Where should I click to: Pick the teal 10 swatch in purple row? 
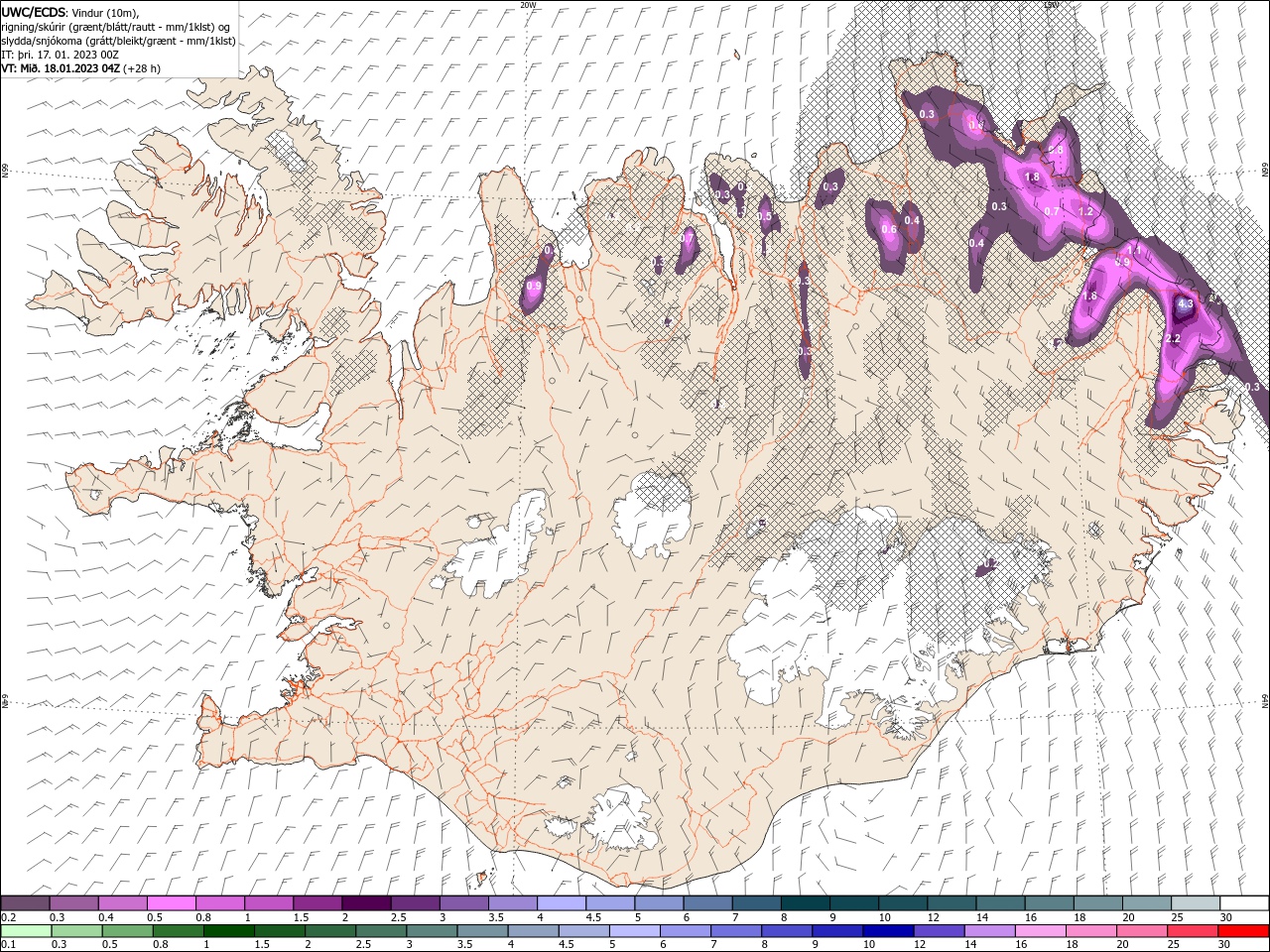(902, 903)
